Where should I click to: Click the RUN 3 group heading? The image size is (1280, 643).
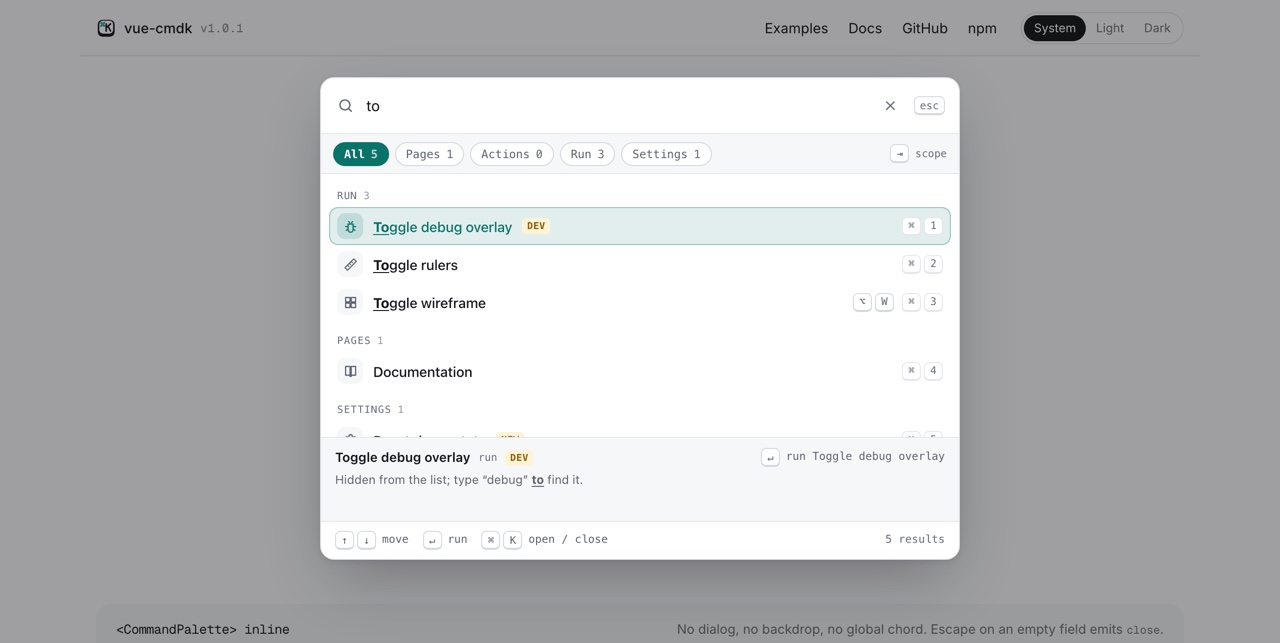click(x=353, y=196)
